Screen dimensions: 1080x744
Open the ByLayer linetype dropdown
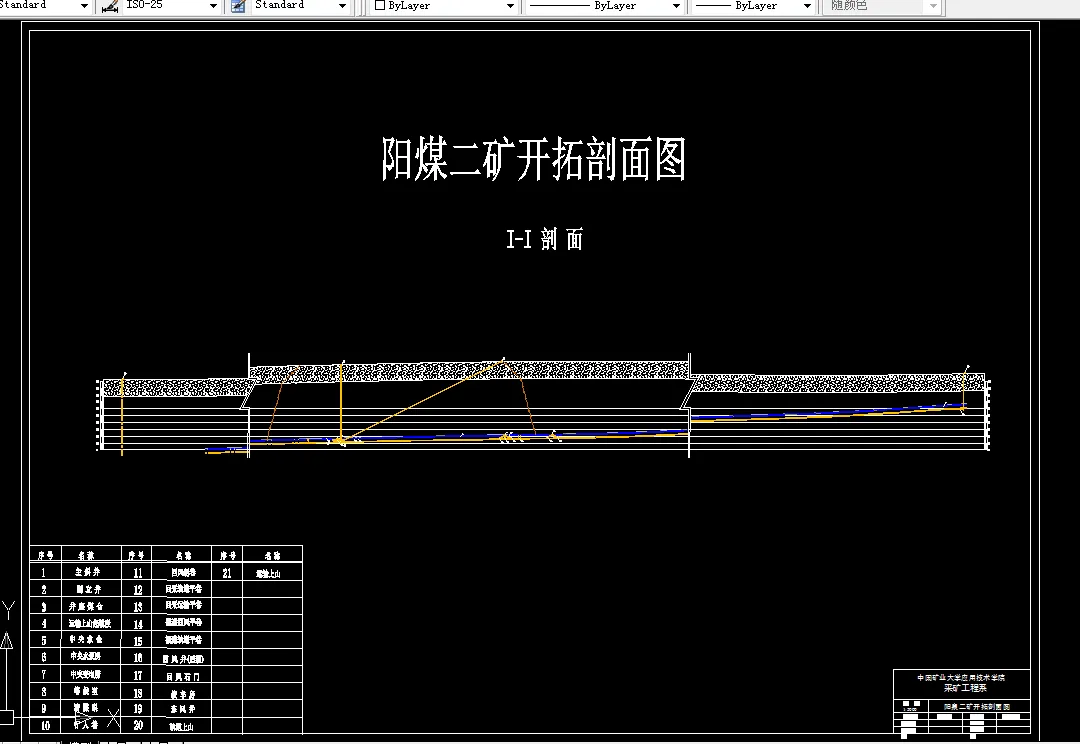click(x=677, y=6)
